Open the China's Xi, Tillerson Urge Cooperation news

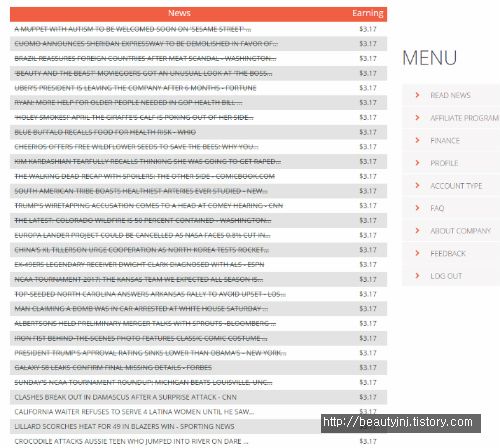[142, 250]
